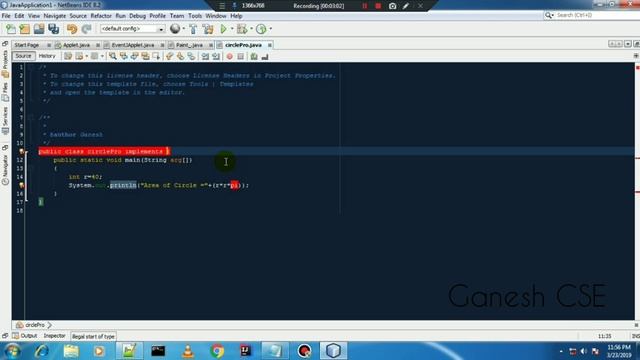
Task: Open the command prompt taskbar icon
Action: click(x=158, y=351)
